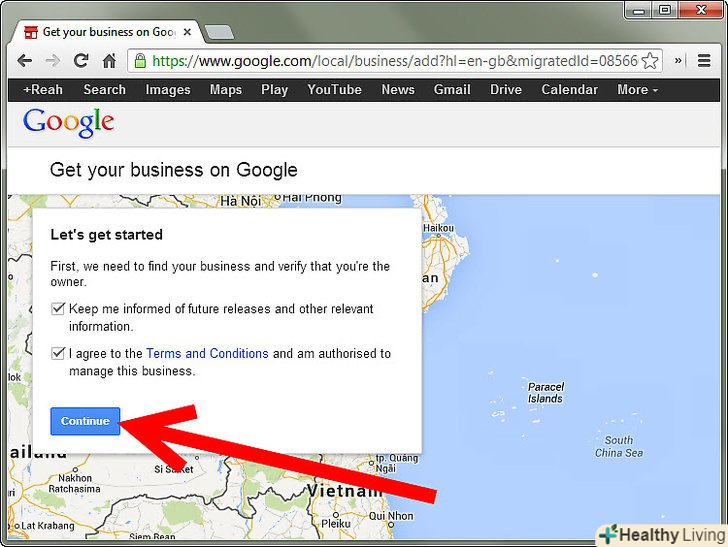Viewport: 728px width, 547px height.
Task: Click the green padlock security icon
Action: [140, 61]
